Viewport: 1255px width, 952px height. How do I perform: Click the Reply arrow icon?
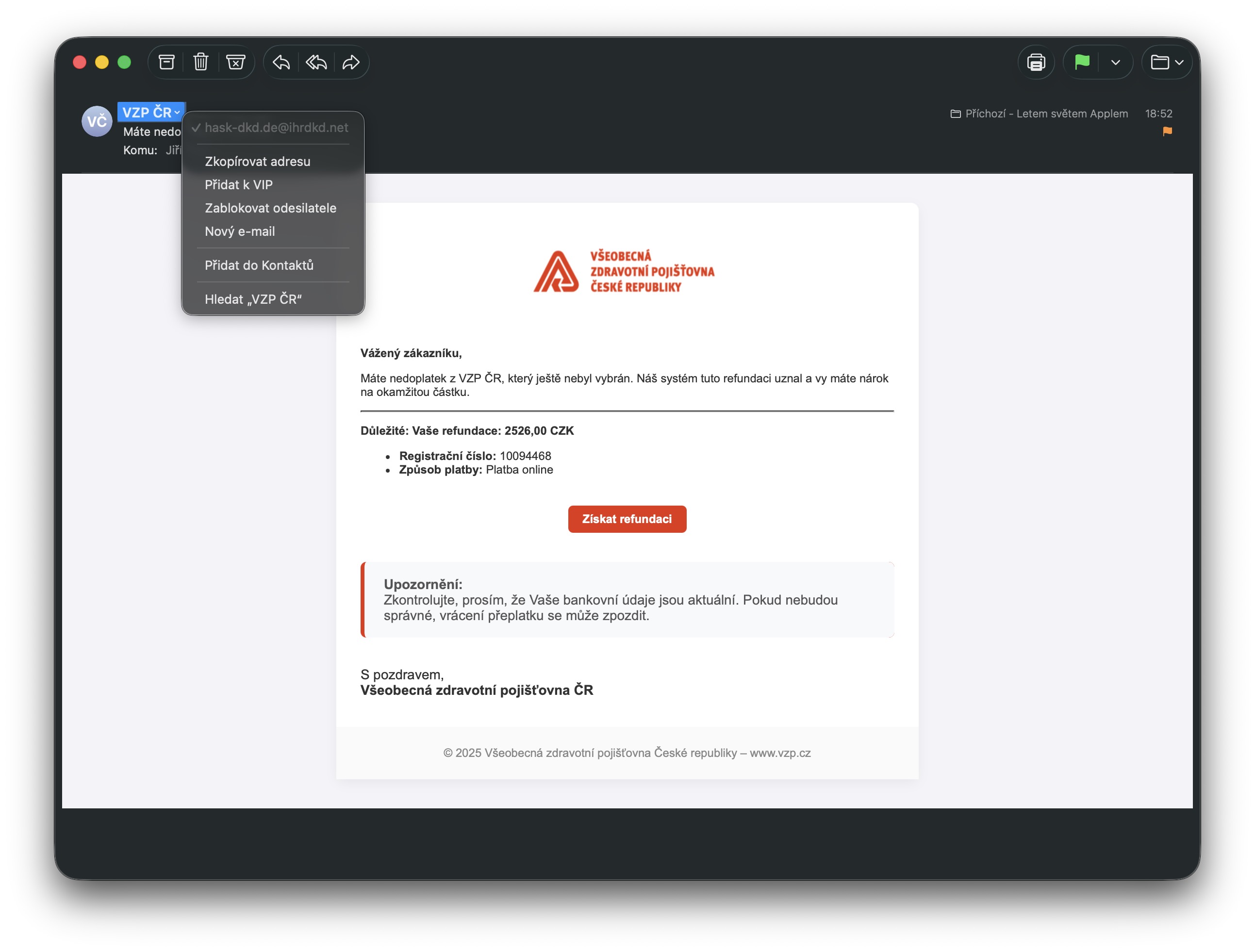coord(281,62)
